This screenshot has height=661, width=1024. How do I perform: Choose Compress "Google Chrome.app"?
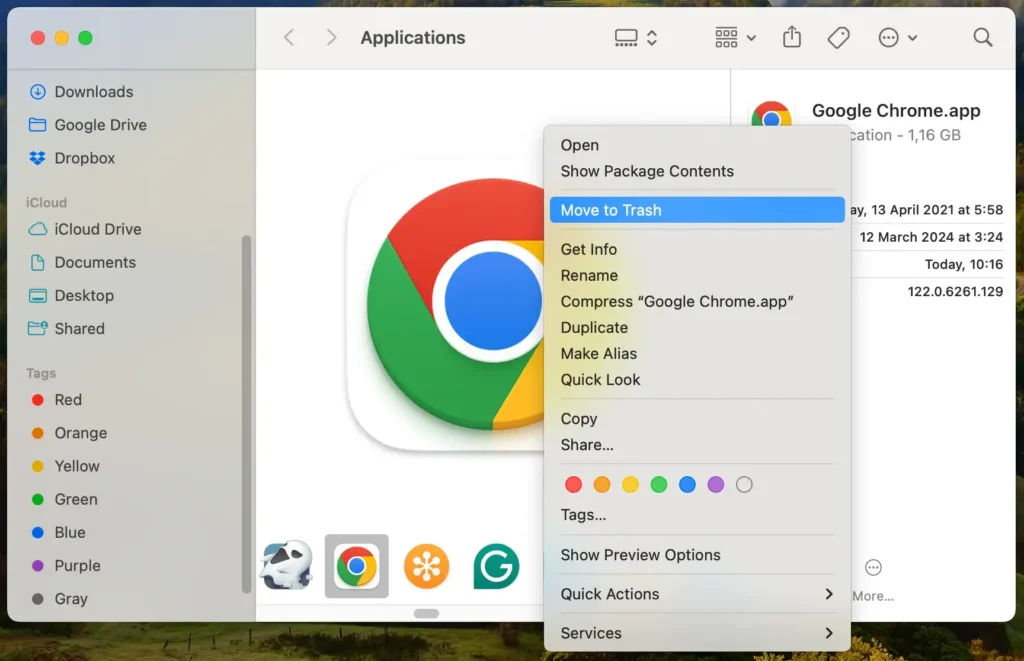[x=697, y=302]
